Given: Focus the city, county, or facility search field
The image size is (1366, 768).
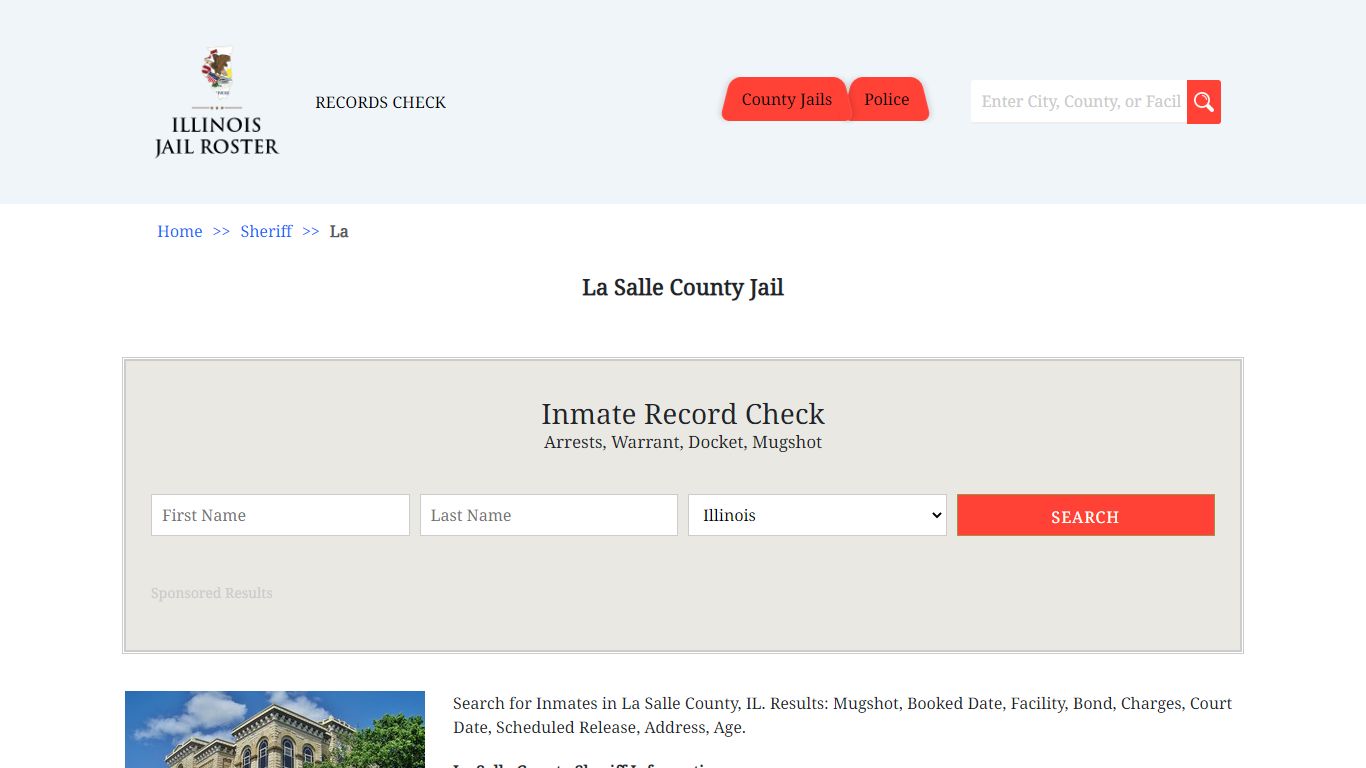Looking at the screenshot, I should click(x=1079, y=102).
